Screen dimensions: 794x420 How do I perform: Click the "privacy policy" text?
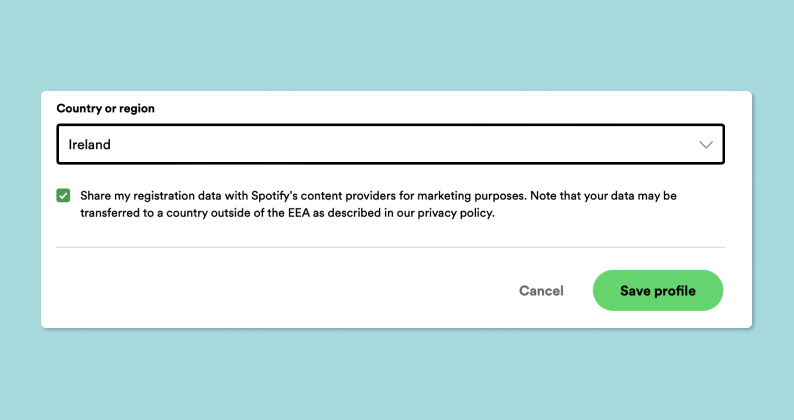tap(458, 213)
